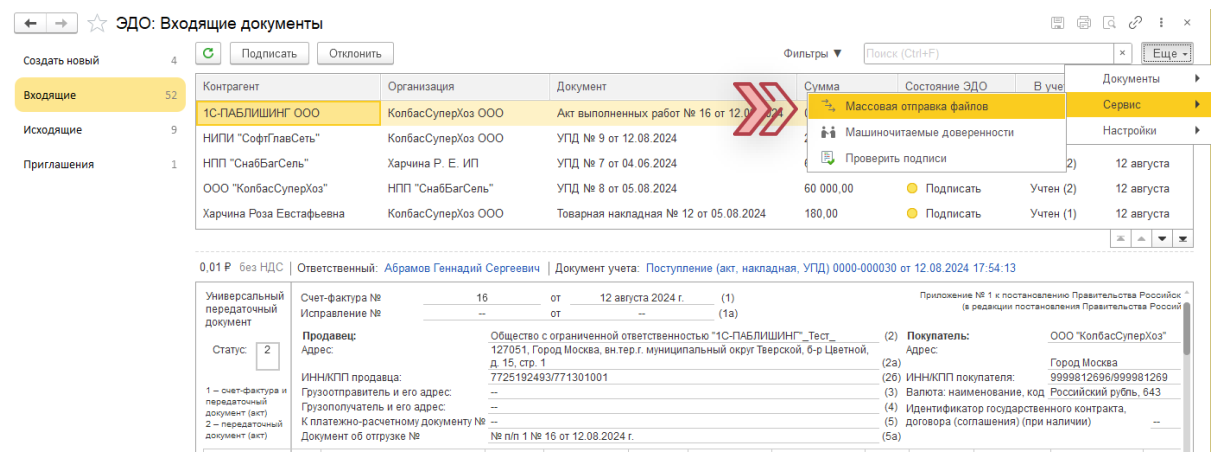Screen dimensions: 1222x462
Task: Expand the Настройки submenu
Action: point(1133,130)
